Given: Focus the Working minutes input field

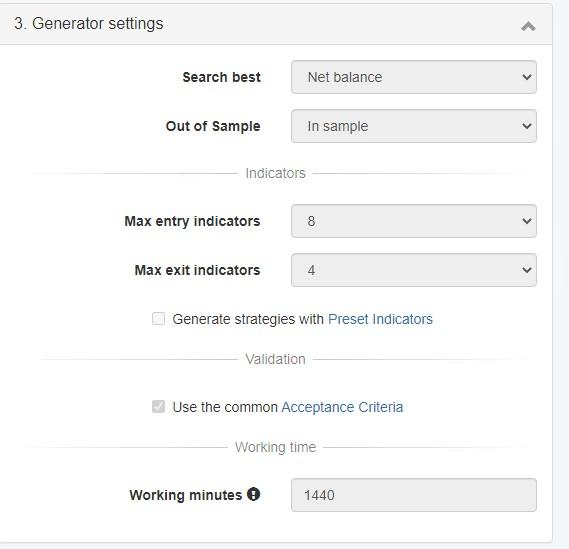Looking at the screenshot, I should (414, 495).
